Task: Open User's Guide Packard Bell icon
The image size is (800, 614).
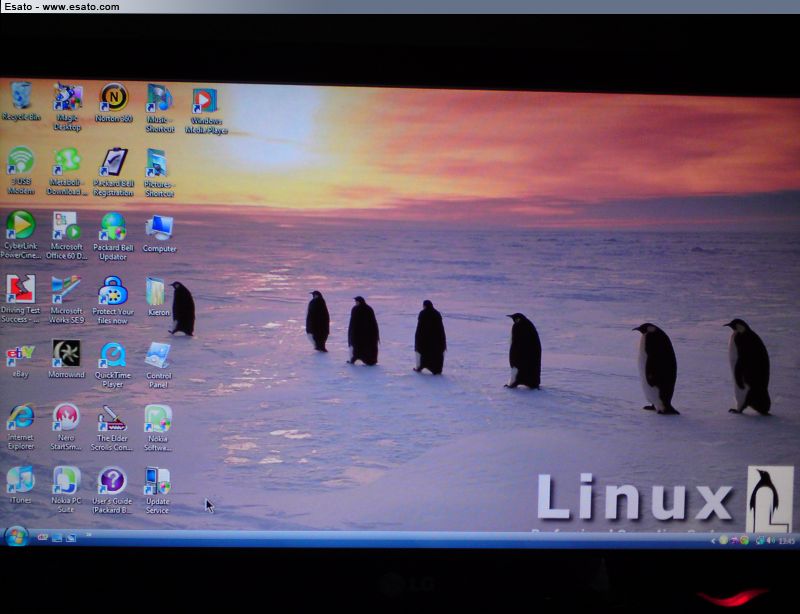Action: coord(112,490)
